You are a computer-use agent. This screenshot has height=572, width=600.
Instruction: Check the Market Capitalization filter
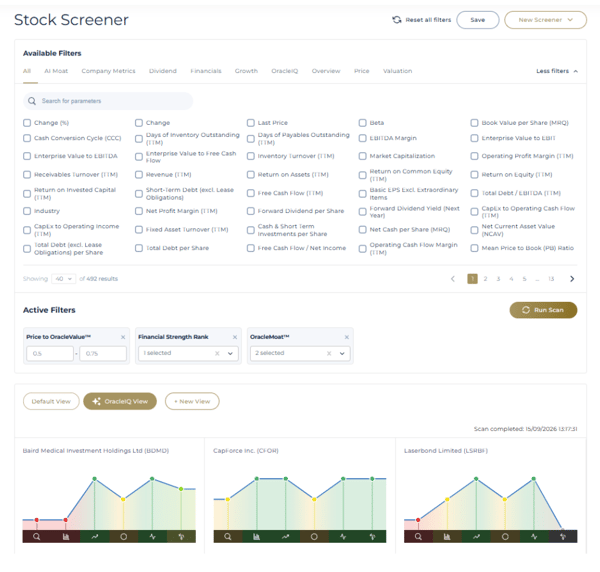tap(362, 156)
